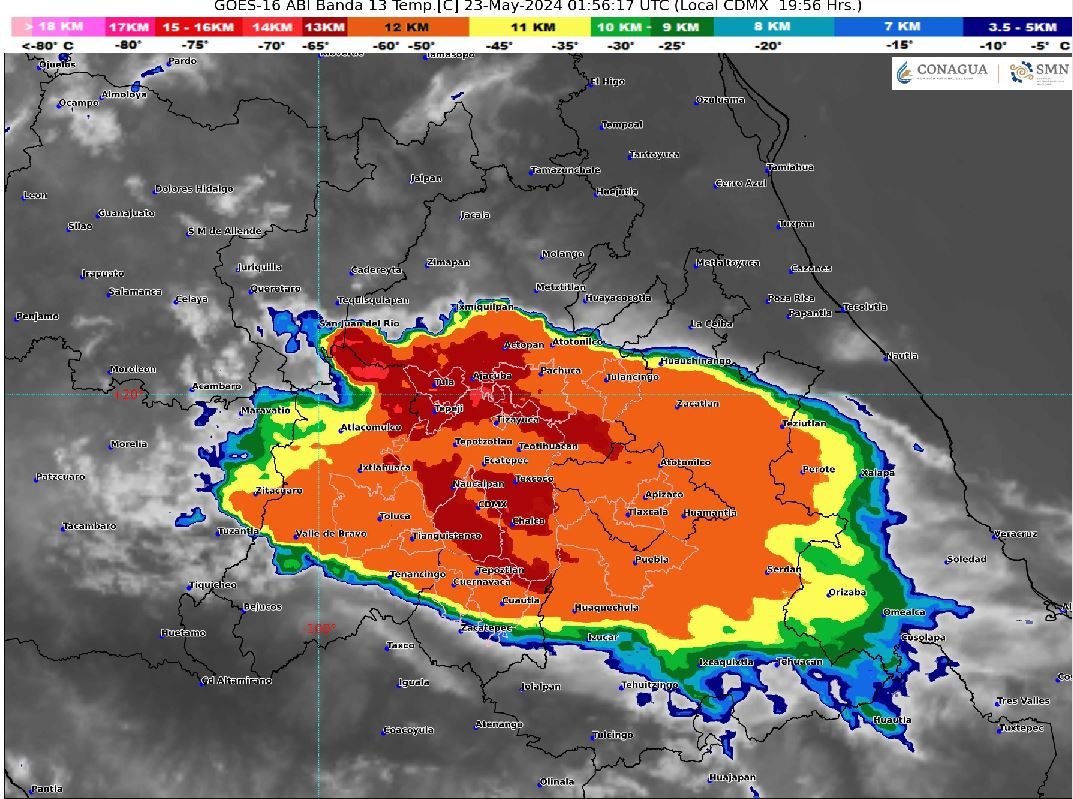
Task: Click the CONAGUA logo
Action: (942, 71)
